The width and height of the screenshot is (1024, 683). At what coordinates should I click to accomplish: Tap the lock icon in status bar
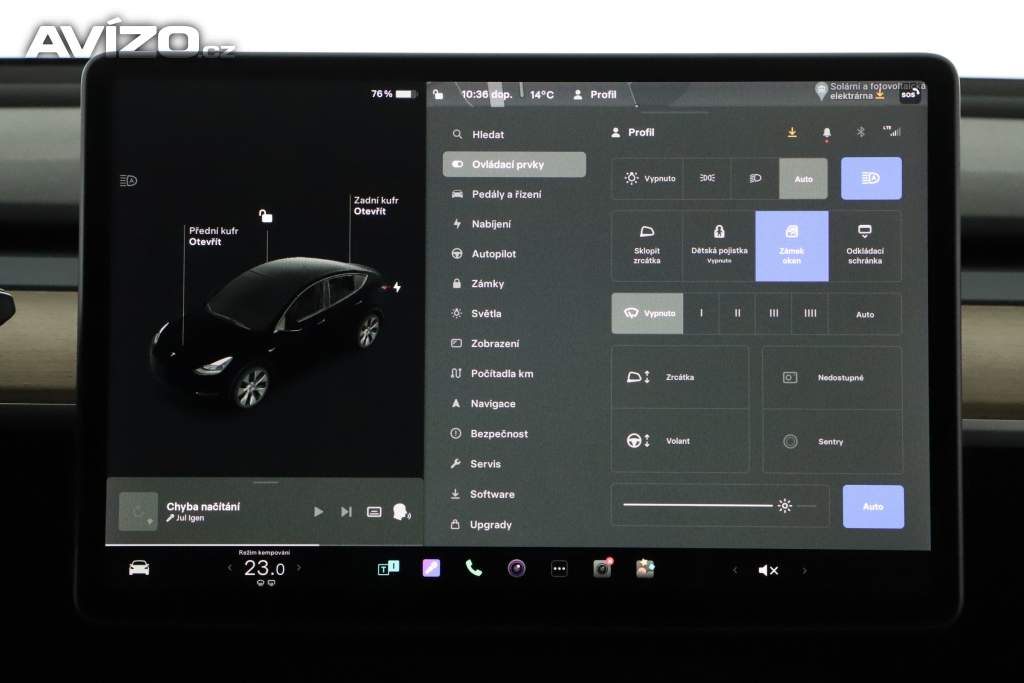coord(438,95)
